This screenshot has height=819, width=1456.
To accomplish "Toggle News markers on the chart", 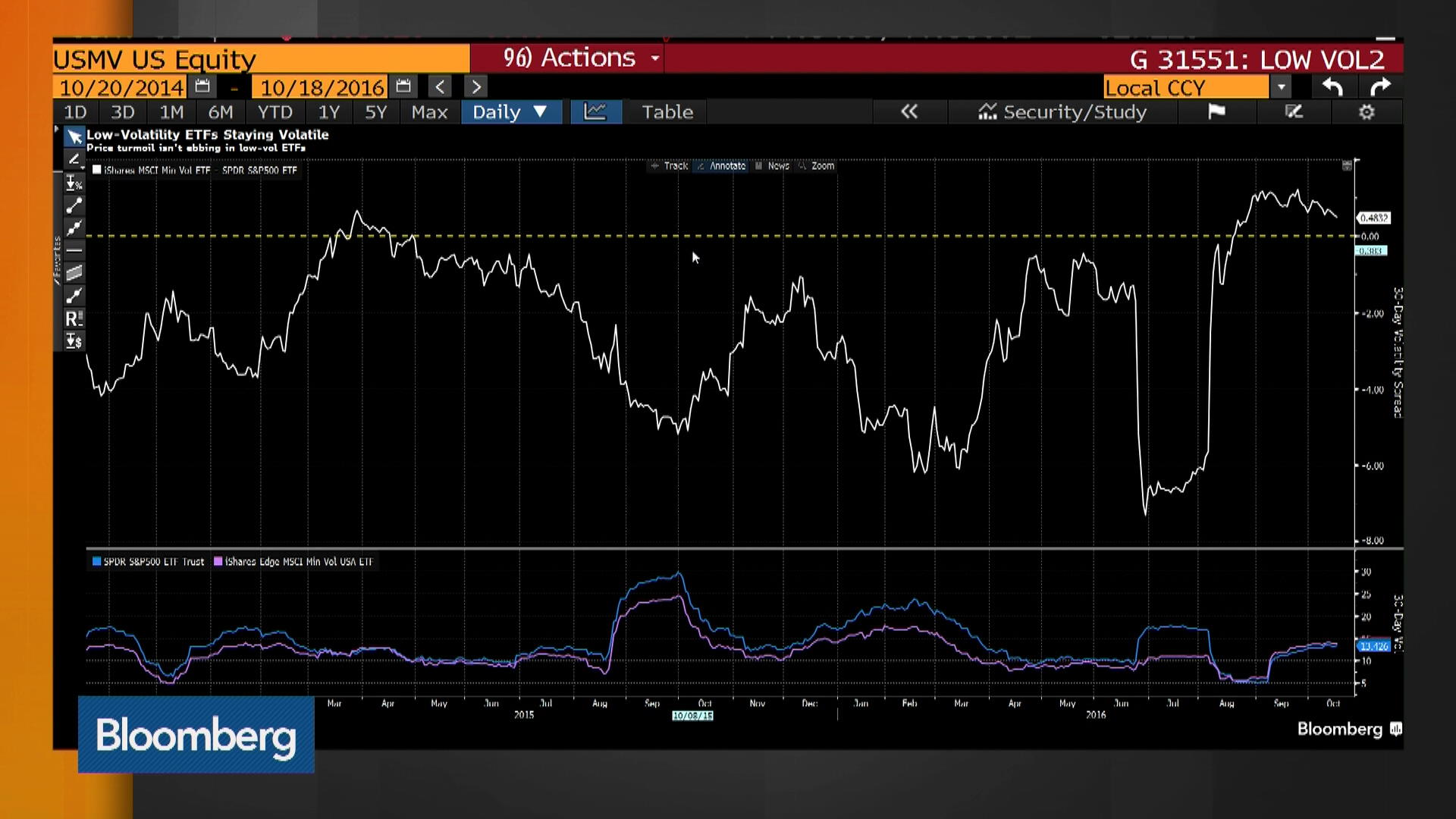I will pos(778,166).
